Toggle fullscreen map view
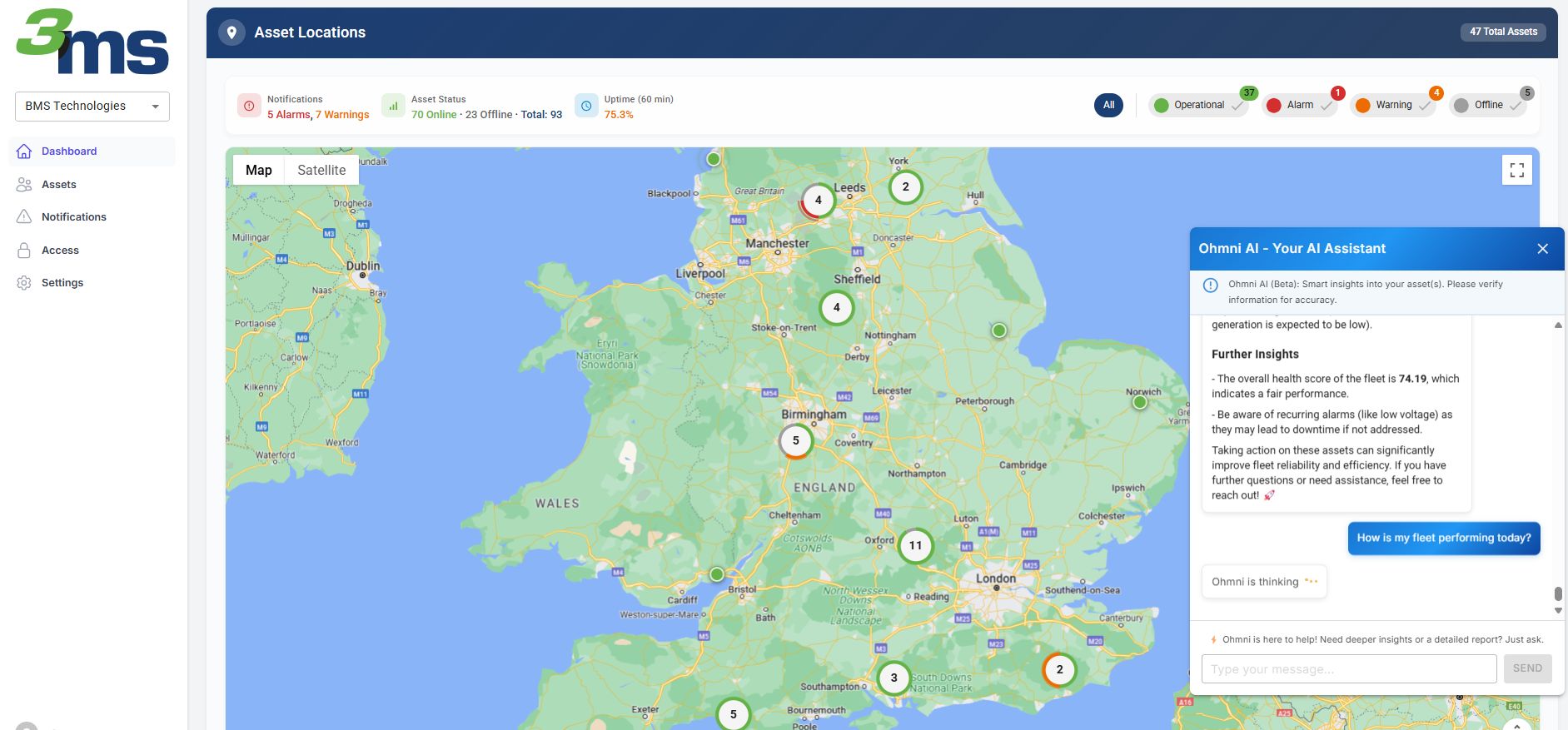This screenshot has width=1568, height=730. click(1517, 170)
